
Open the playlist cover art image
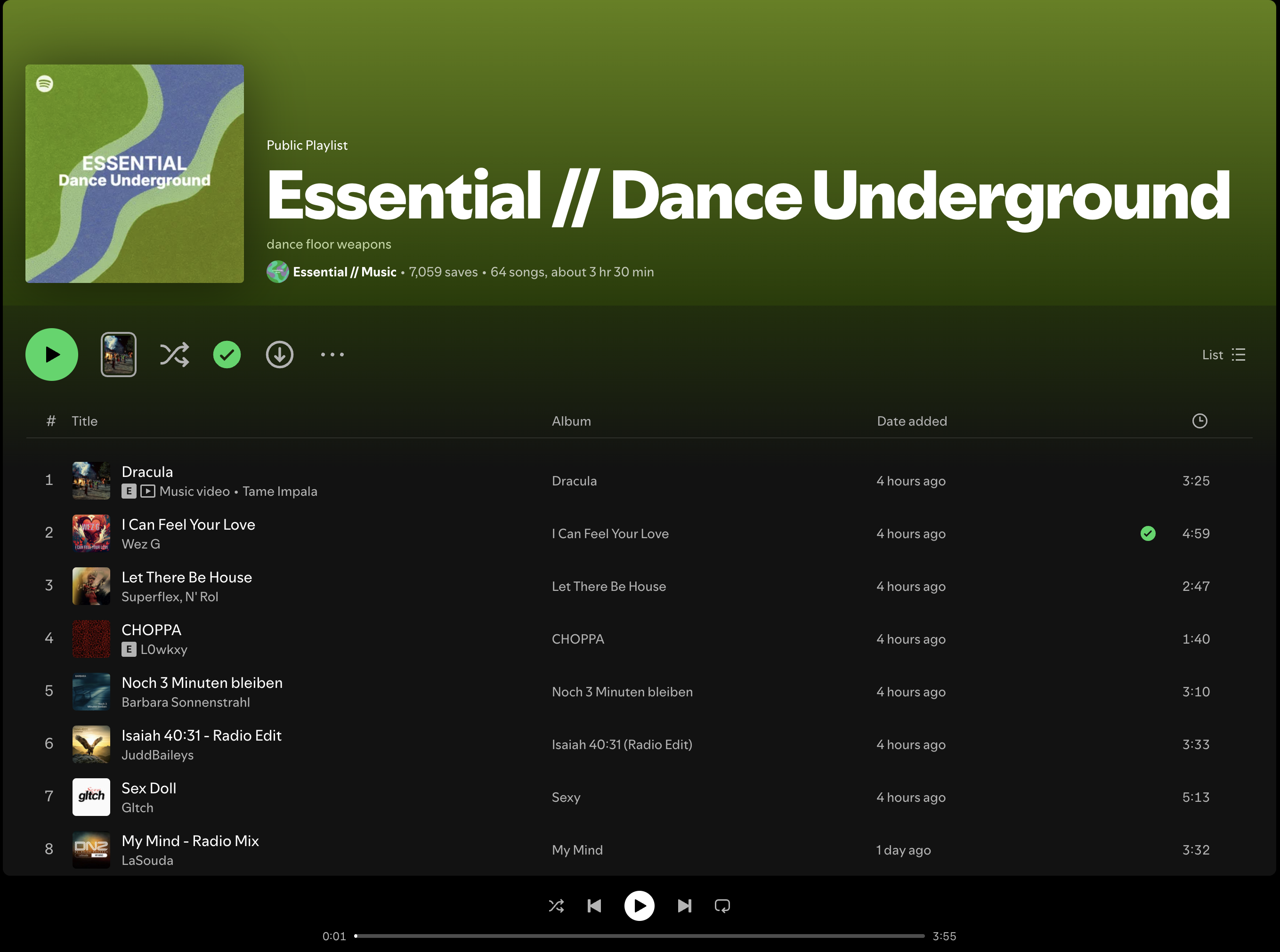point(134,173)
